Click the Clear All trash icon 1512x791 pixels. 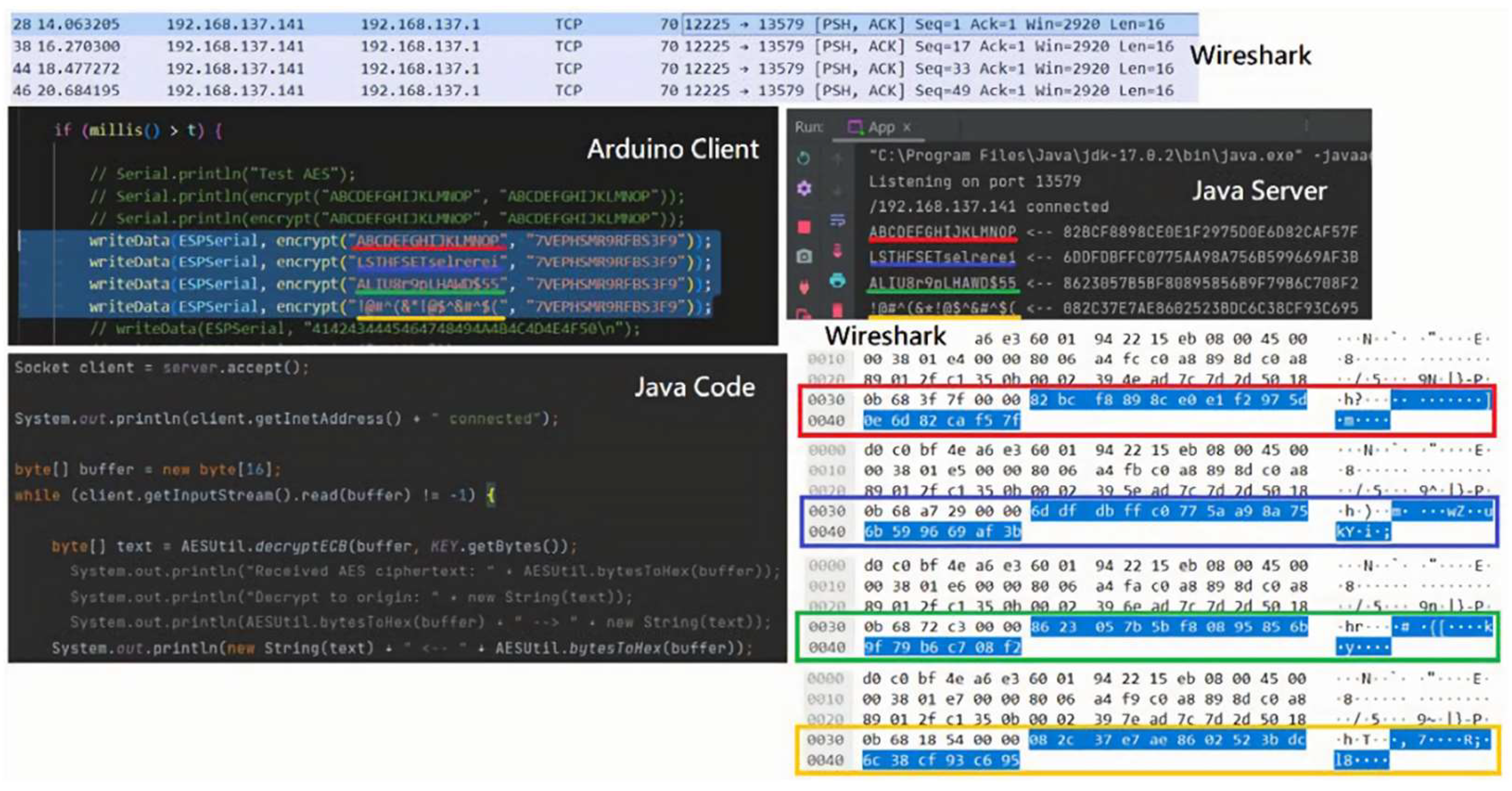pyautogui.click(x=837, y=309)
